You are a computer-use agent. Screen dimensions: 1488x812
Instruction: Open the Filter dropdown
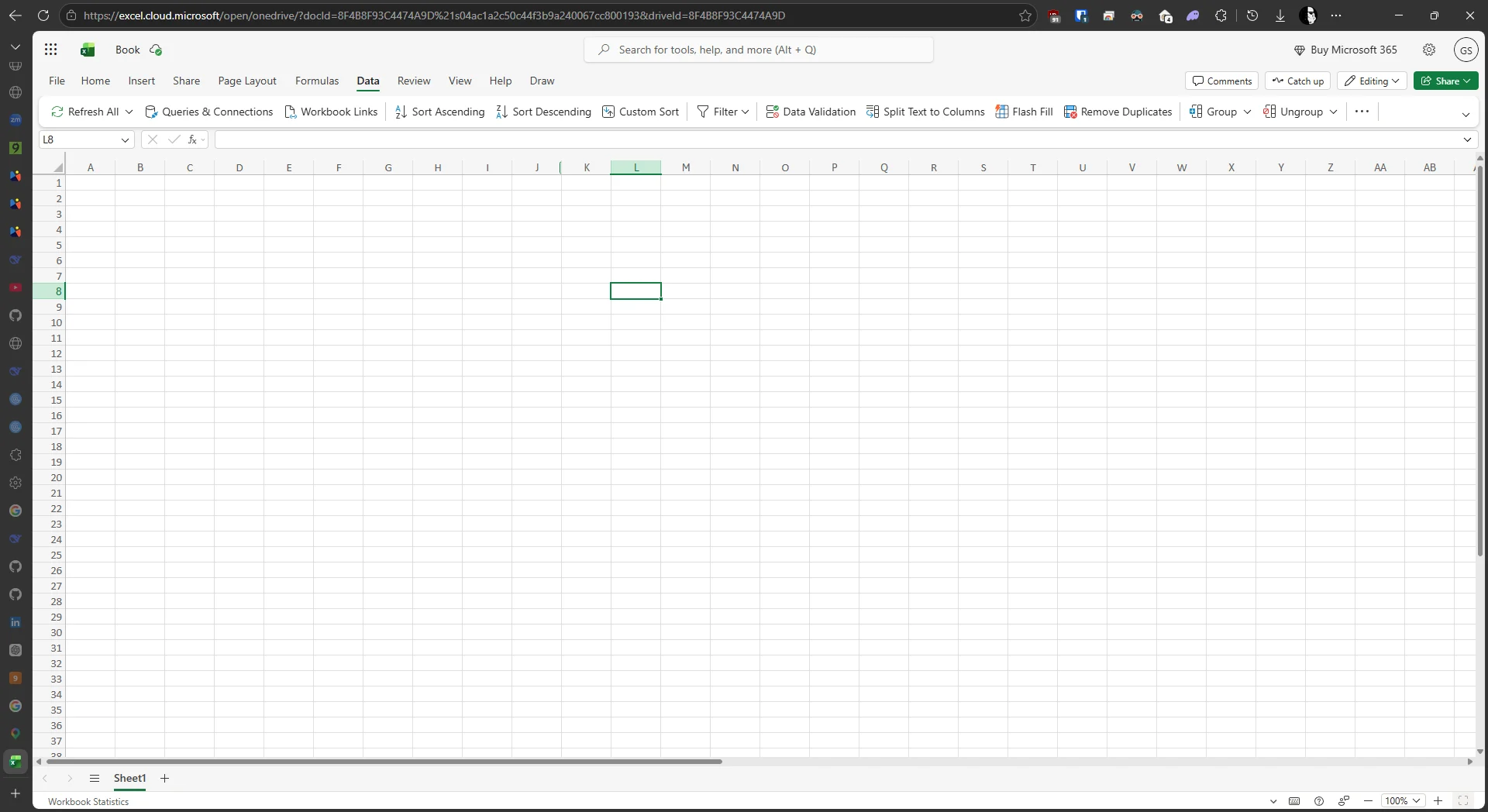(723, 112)
